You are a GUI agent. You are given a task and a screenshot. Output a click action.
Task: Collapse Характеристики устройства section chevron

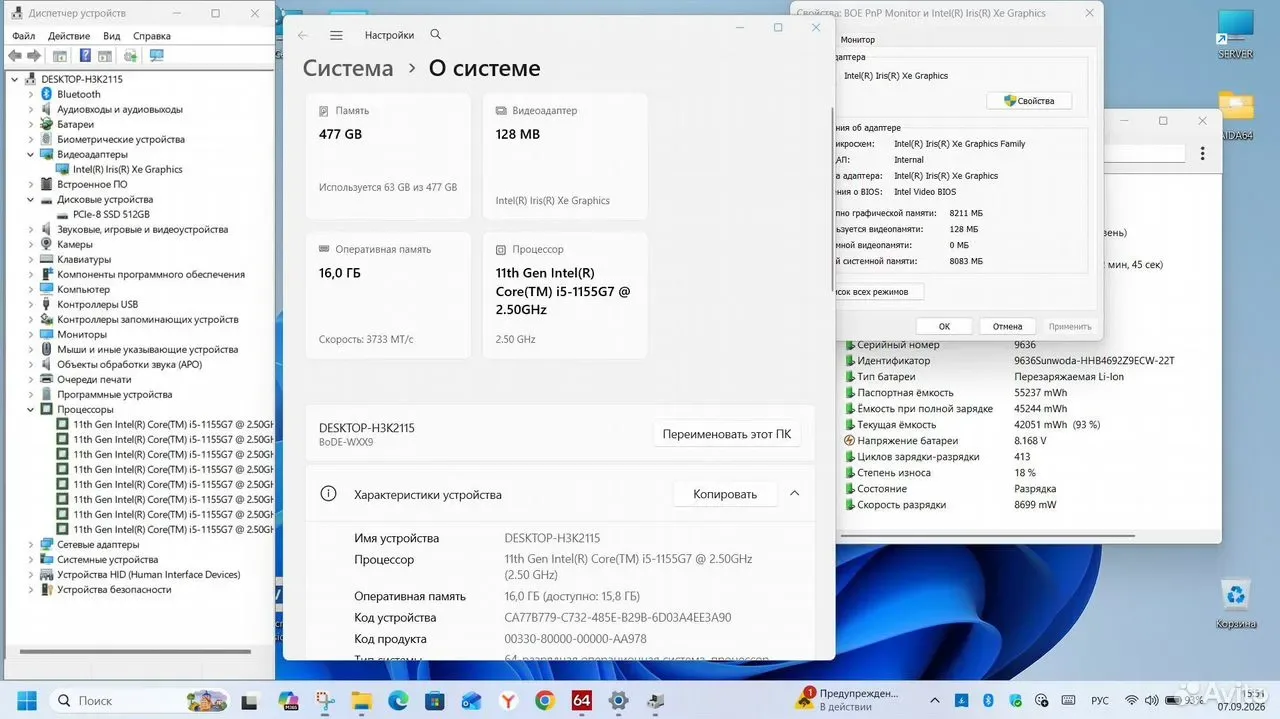coord(794,493)
